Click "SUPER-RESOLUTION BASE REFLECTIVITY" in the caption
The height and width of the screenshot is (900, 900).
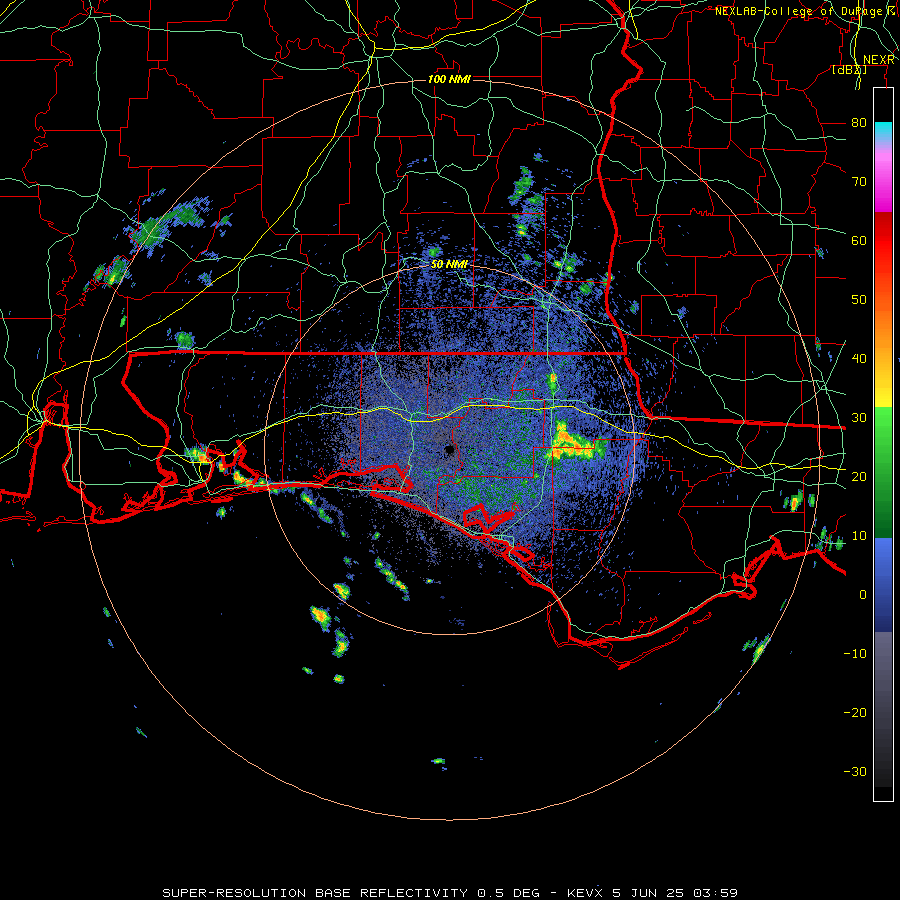pyautogui.click(x=315, y=893)
